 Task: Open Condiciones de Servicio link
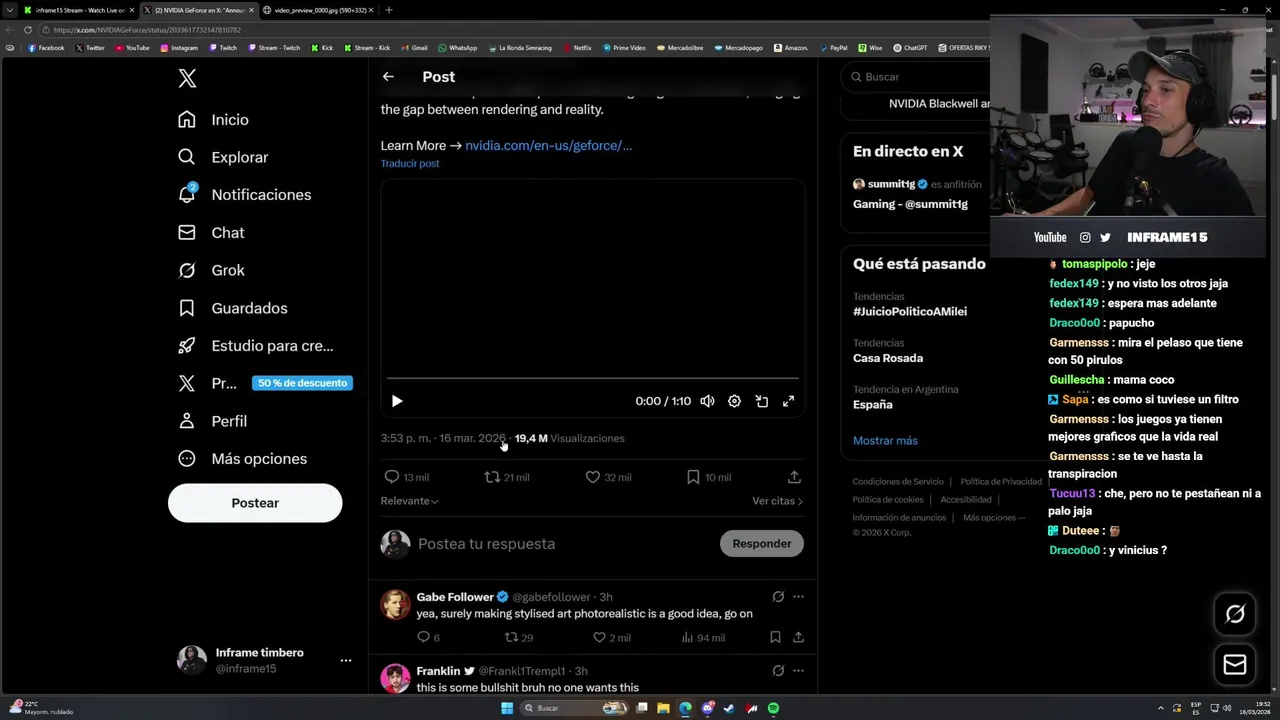pyautogui.click(x=898, y=482)
